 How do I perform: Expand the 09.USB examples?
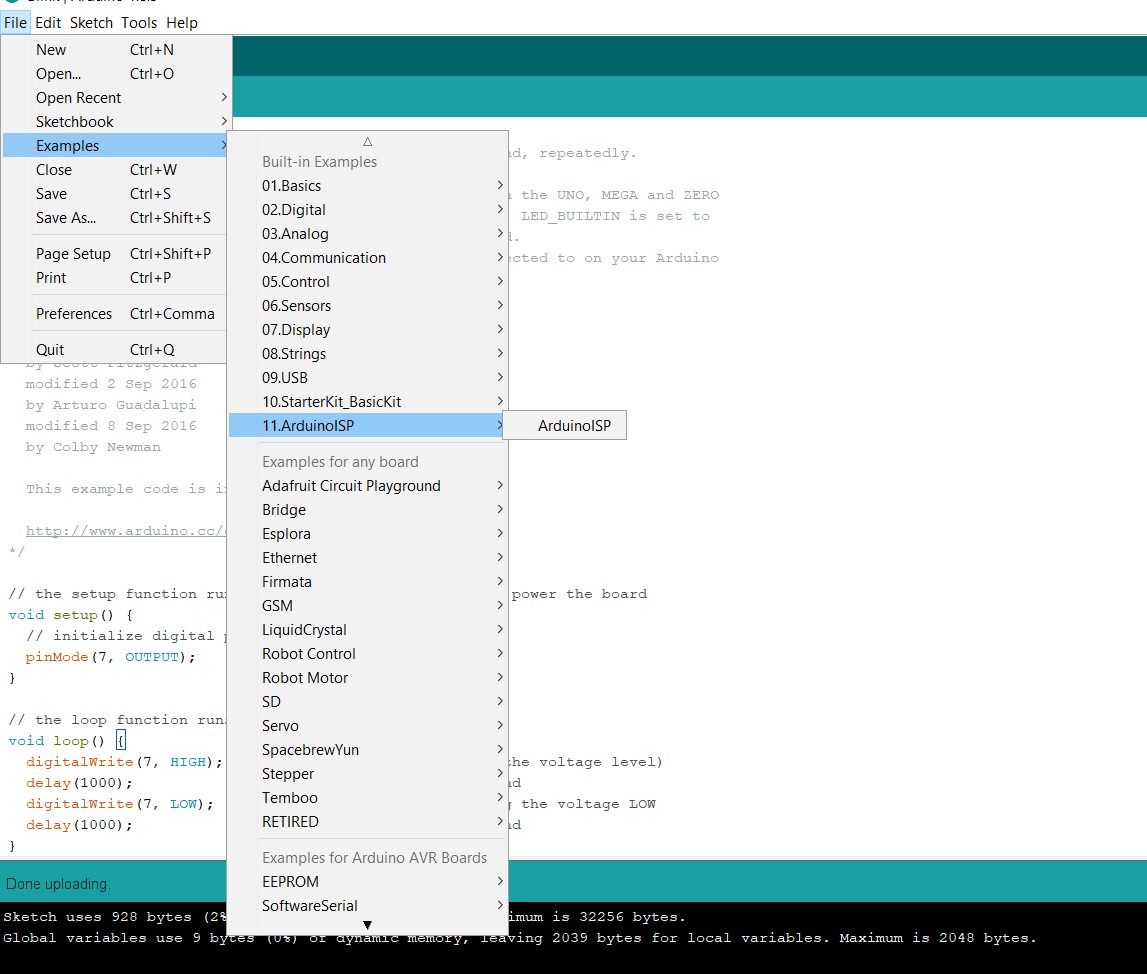tap(368, 378)
